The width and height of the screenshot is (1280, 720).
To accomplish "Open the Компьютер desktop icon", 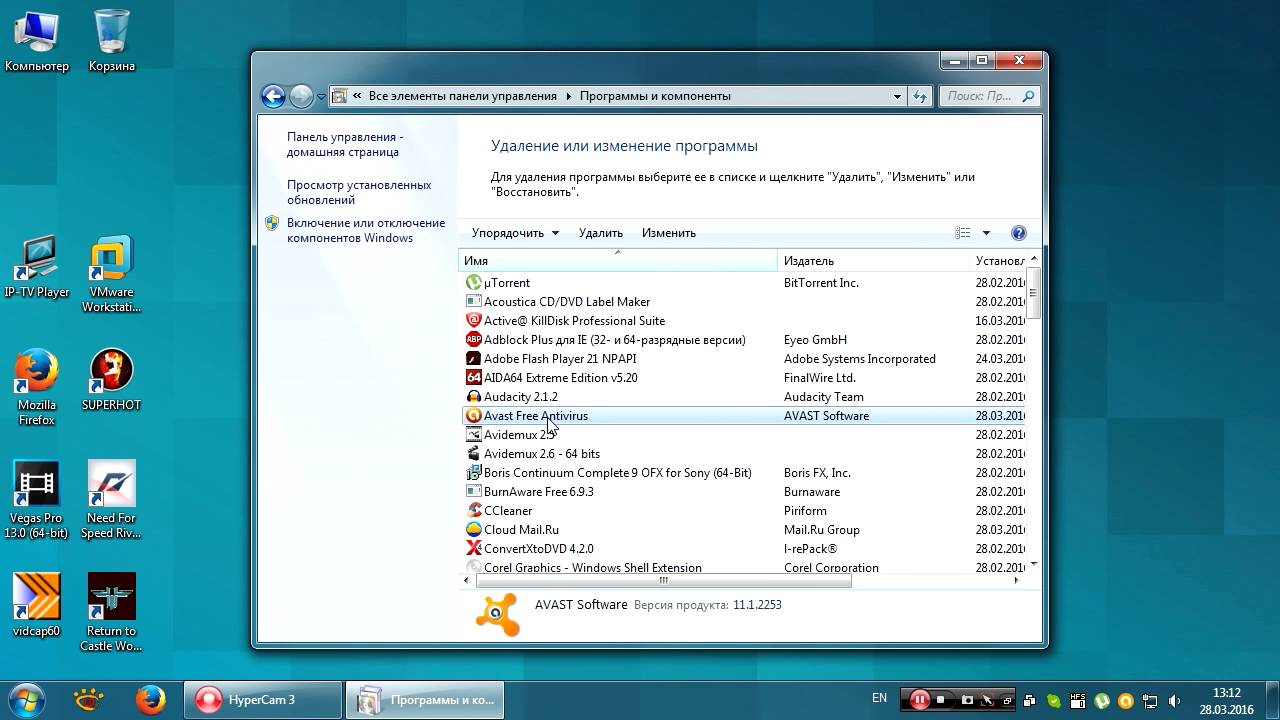I will (x=37, y=40).
